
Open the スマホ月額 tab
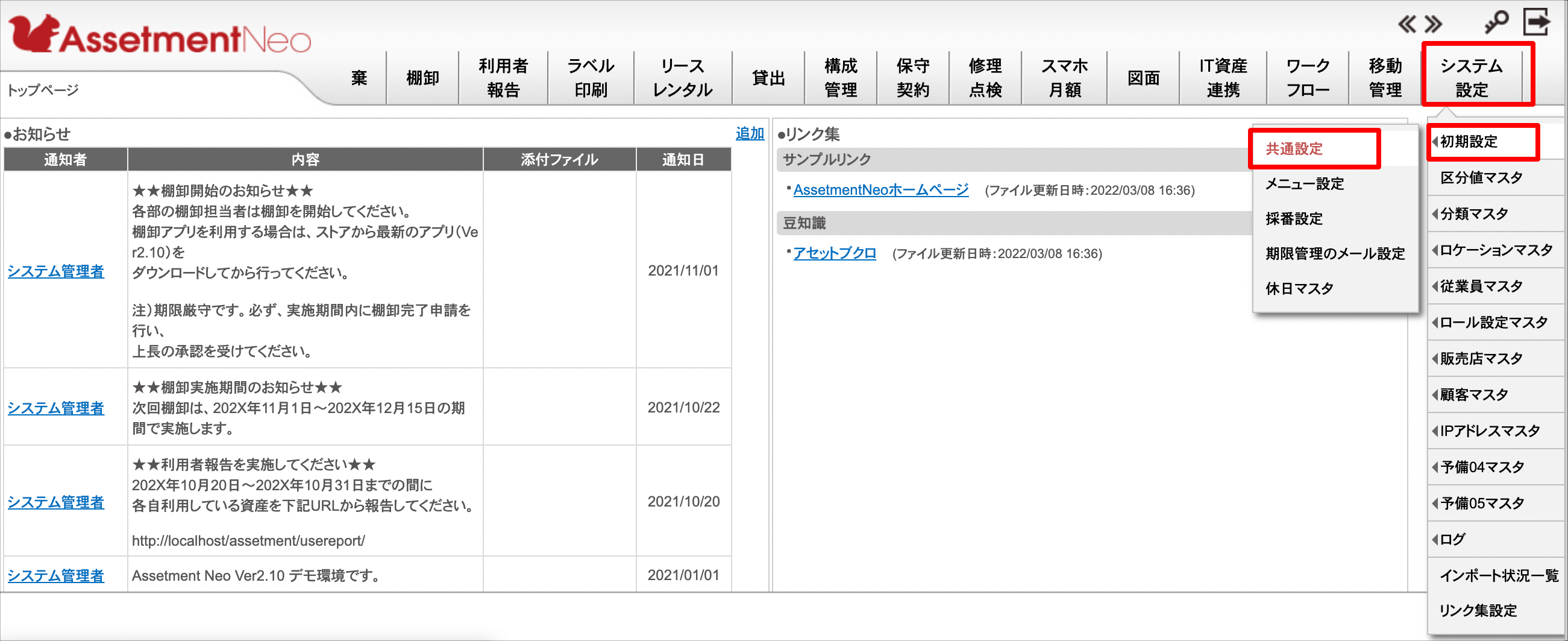(1065, 78)
